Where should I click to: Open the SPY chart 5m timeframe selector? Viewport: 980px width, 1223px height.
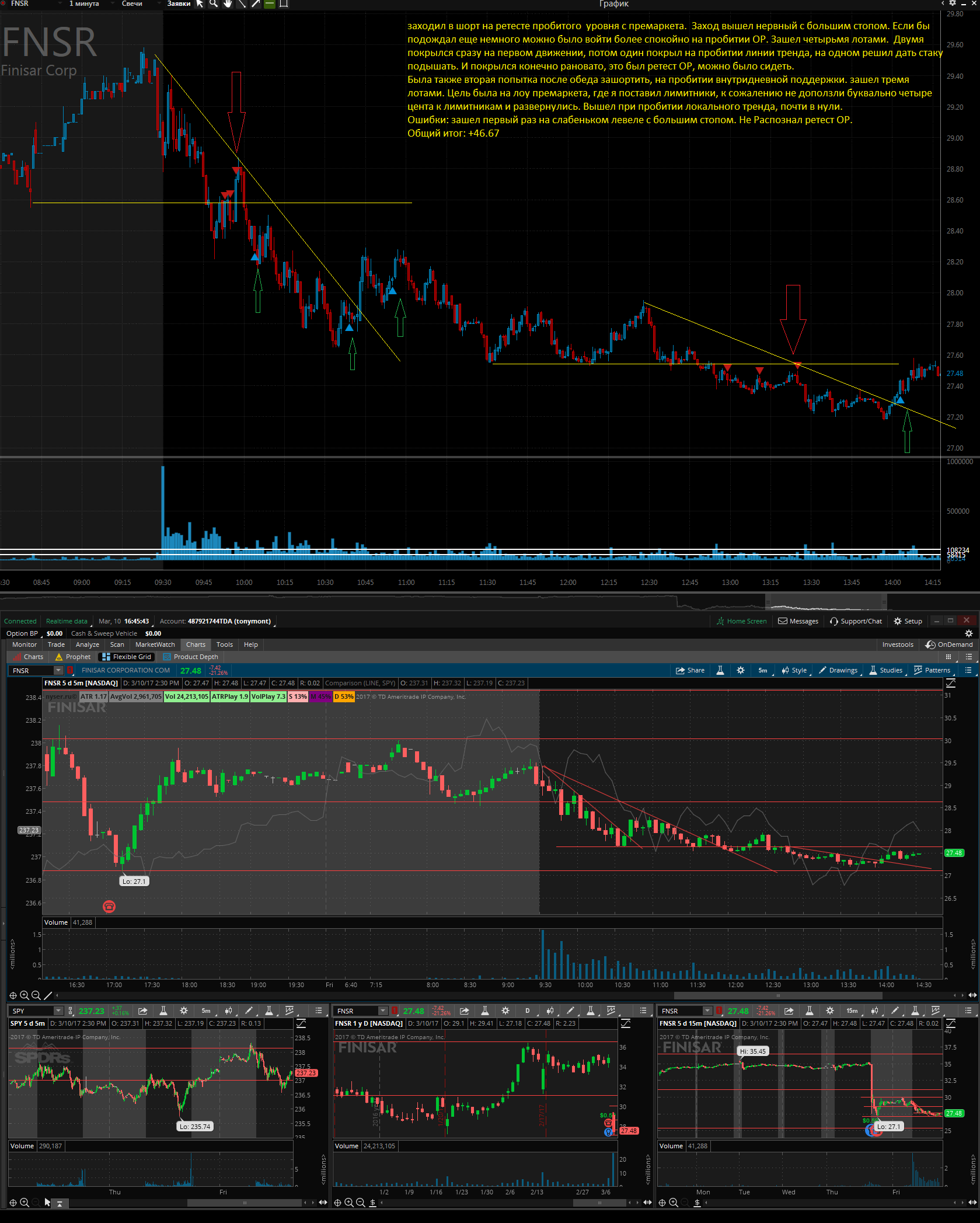[x=207, y=1011]
